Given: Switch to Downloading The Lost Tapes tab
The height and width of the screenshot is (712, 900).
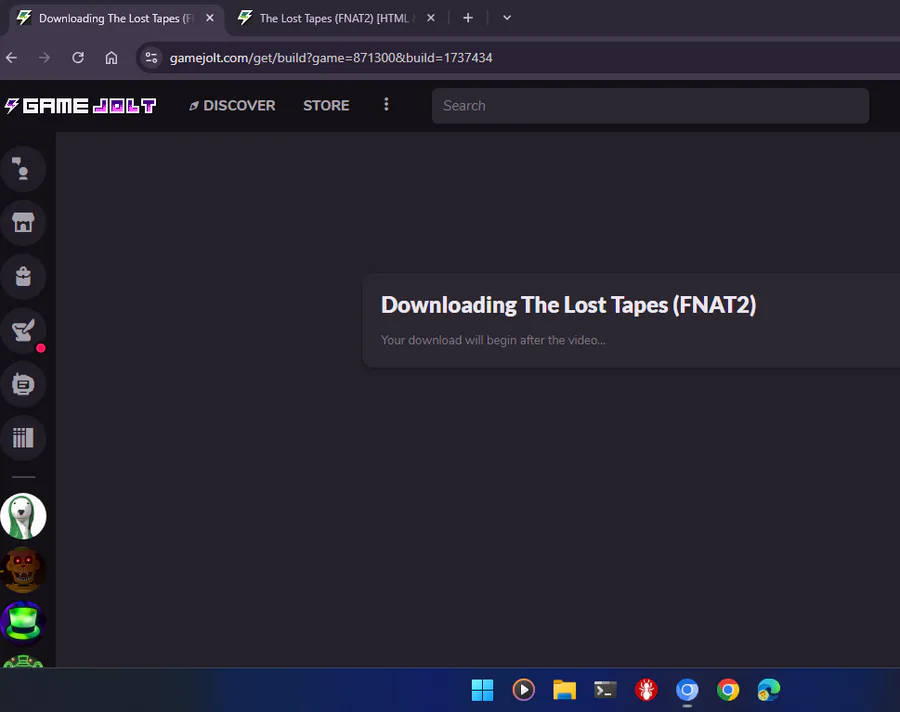Looking at the screenshot, I should (115, 18).
